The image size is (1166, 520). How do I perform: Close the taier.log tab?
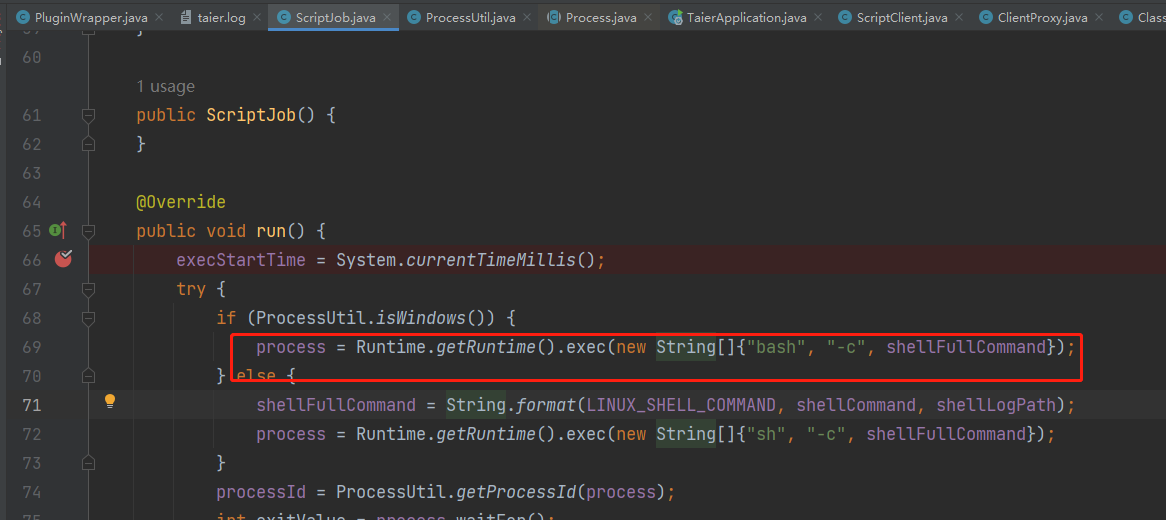[257, 18]
